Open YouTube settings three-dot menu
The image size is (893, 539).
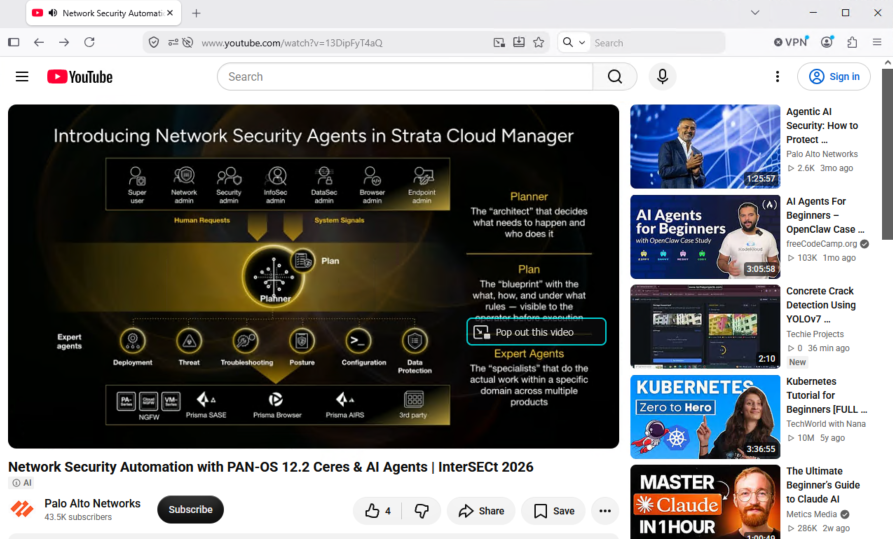point(777,76)
